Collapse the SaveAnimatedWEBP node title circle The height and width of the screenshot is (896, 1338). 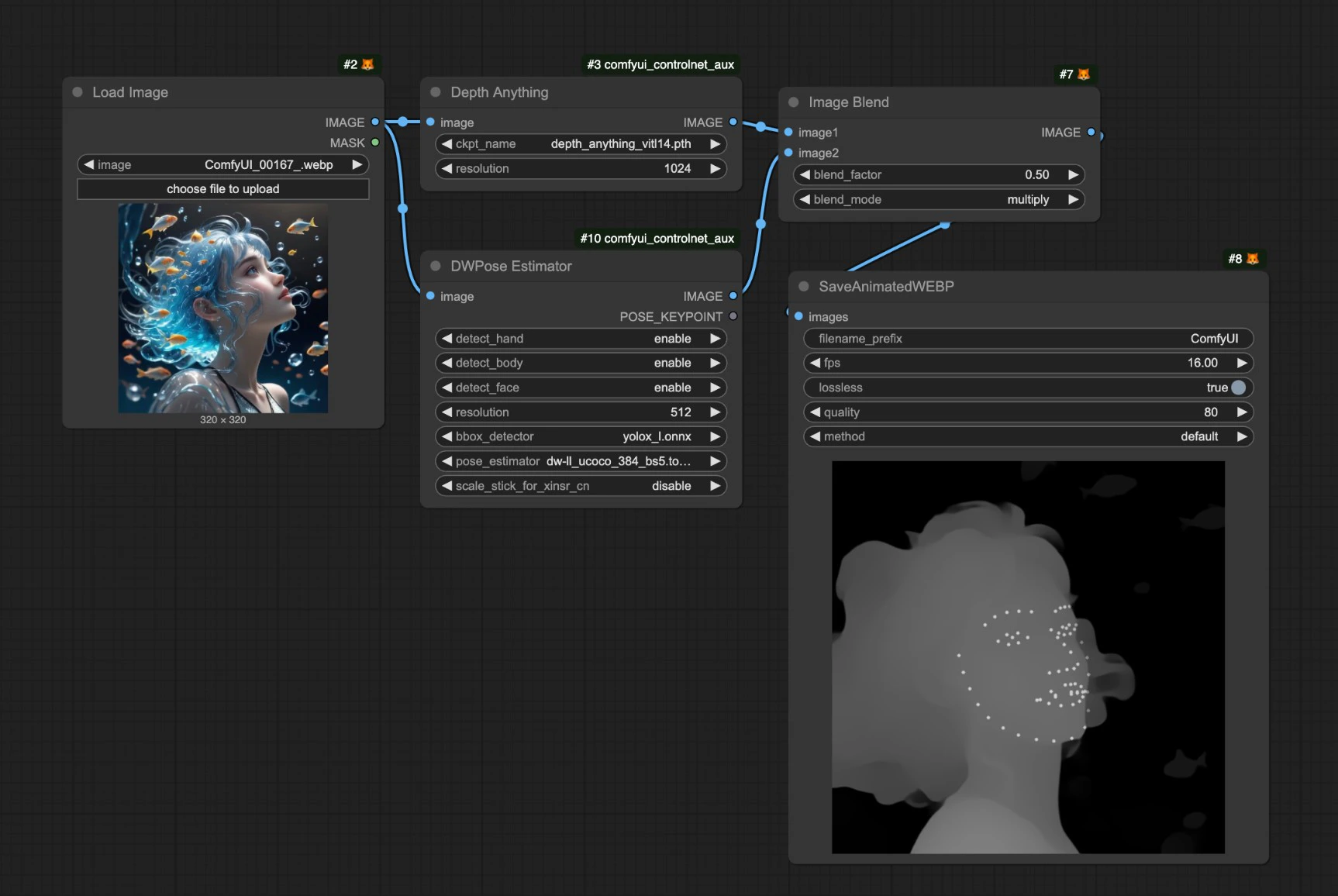pos(803,286)
